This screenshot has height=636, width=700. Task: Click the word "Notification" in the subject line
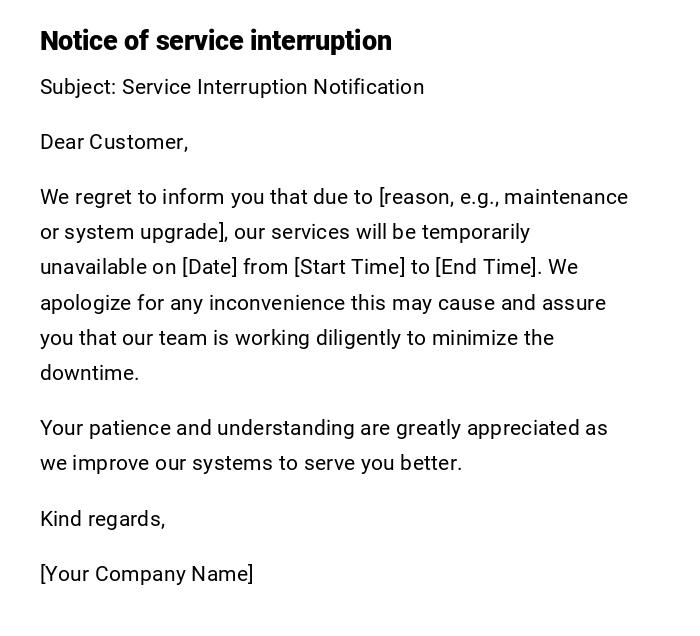coord(368,87)
